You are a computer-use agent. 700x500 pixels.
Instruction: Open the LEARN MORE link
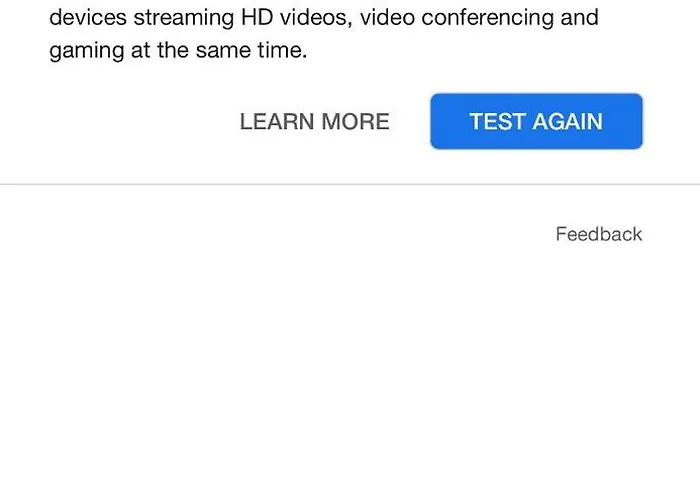(x=314, y=122)
